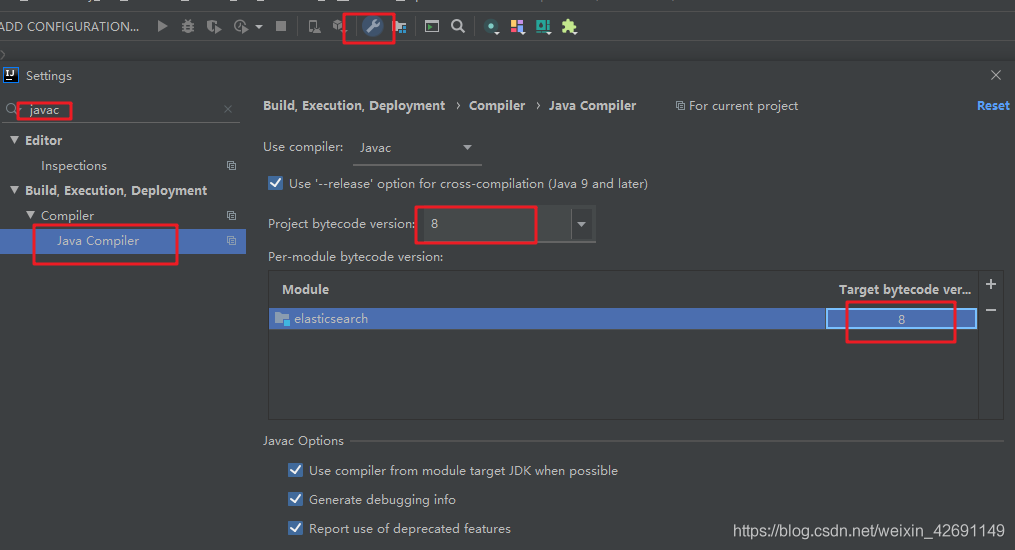Edit target bytecode cell showing 8
The image size is (1015, 550).
pos(901,319)
